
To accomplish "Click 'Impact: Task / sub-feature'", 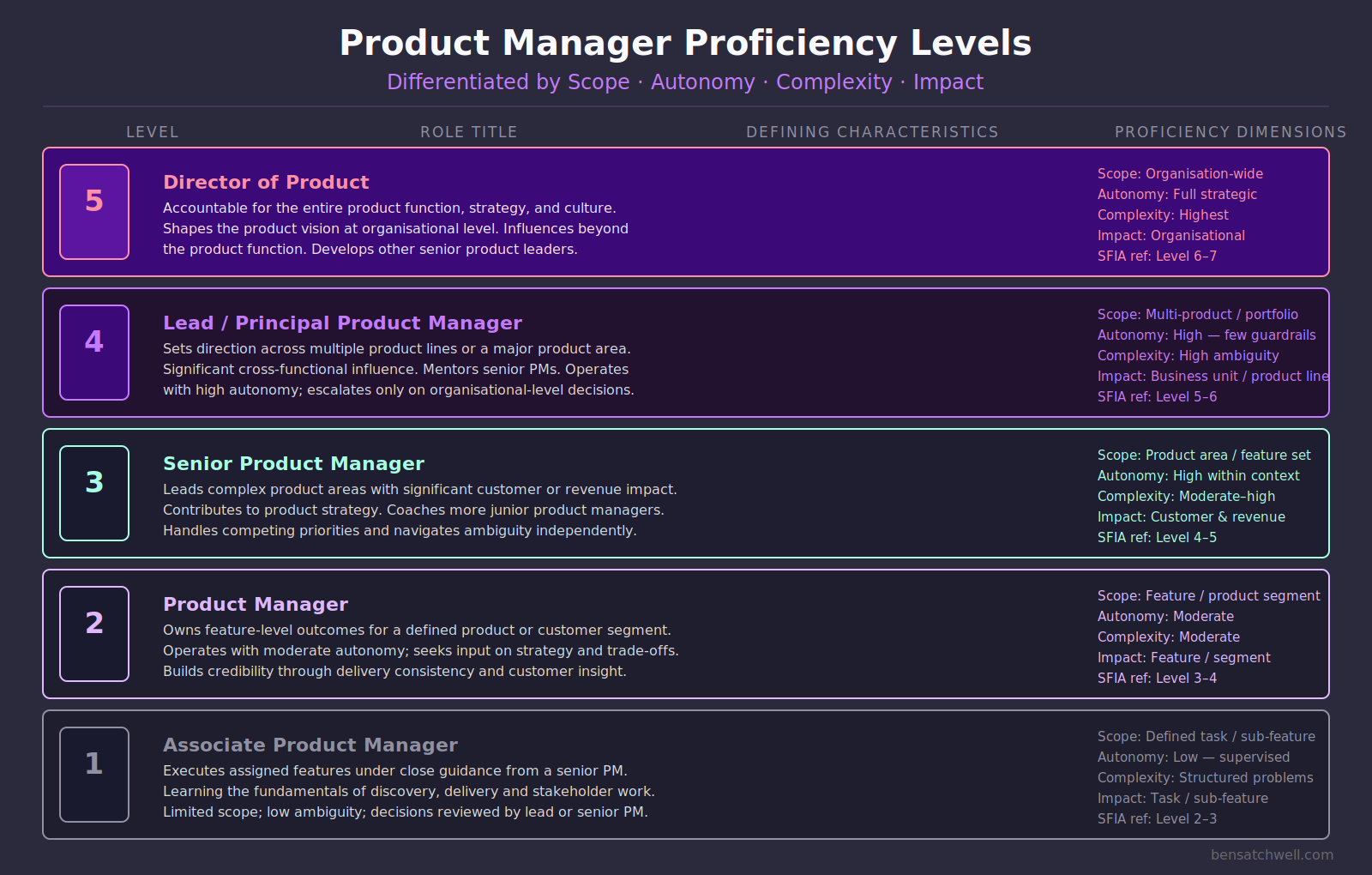I will point(1182,799).
